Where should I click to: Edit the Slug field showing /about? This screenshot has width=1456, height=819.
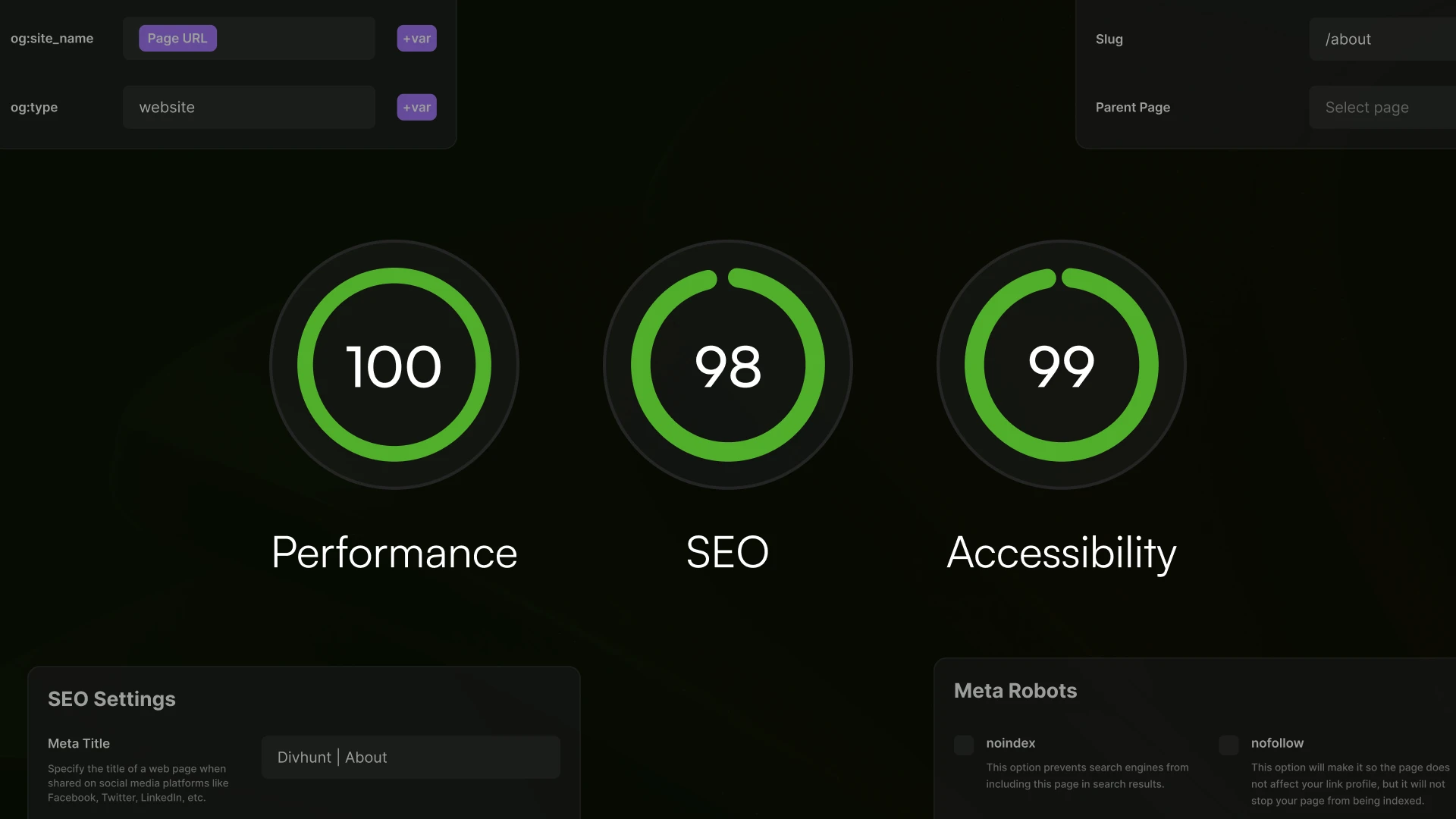[x=1380, y=39]
